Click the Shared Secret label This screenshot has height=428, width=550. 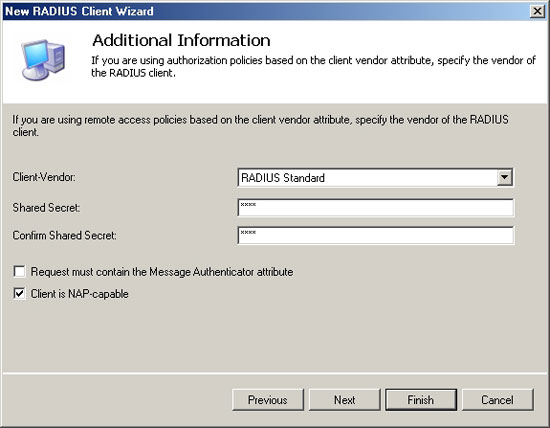[46, 208]
